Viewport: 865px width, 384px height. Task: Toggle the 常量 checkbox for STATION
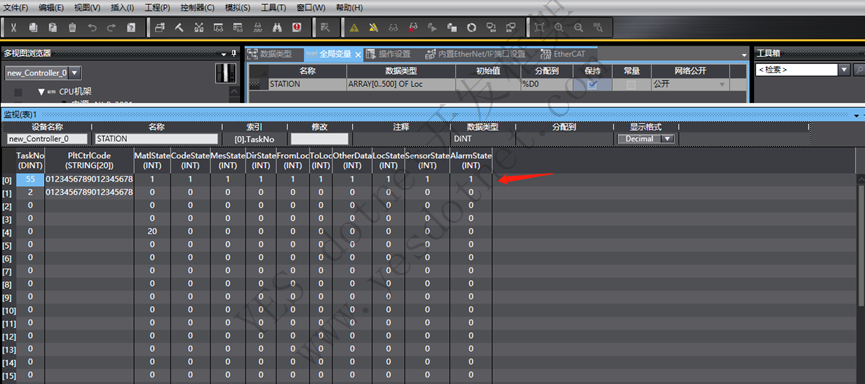pyautogui.click(x=631, y=84)
